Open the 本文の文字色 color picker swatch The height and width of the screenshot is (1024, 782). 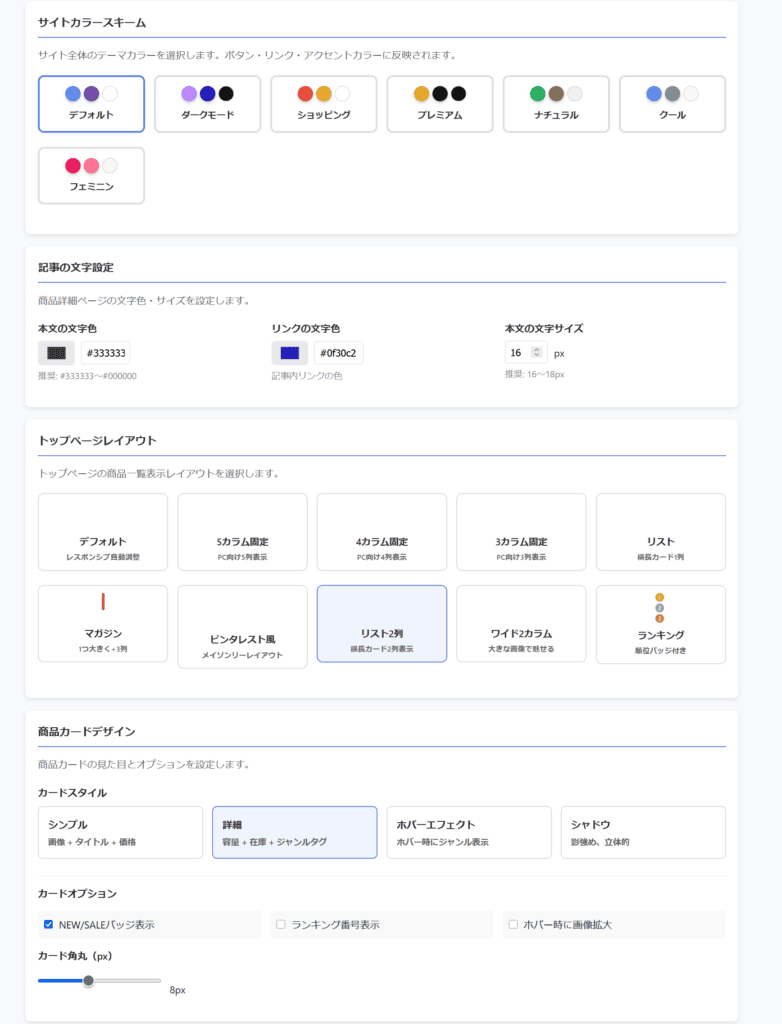(56, 353)
